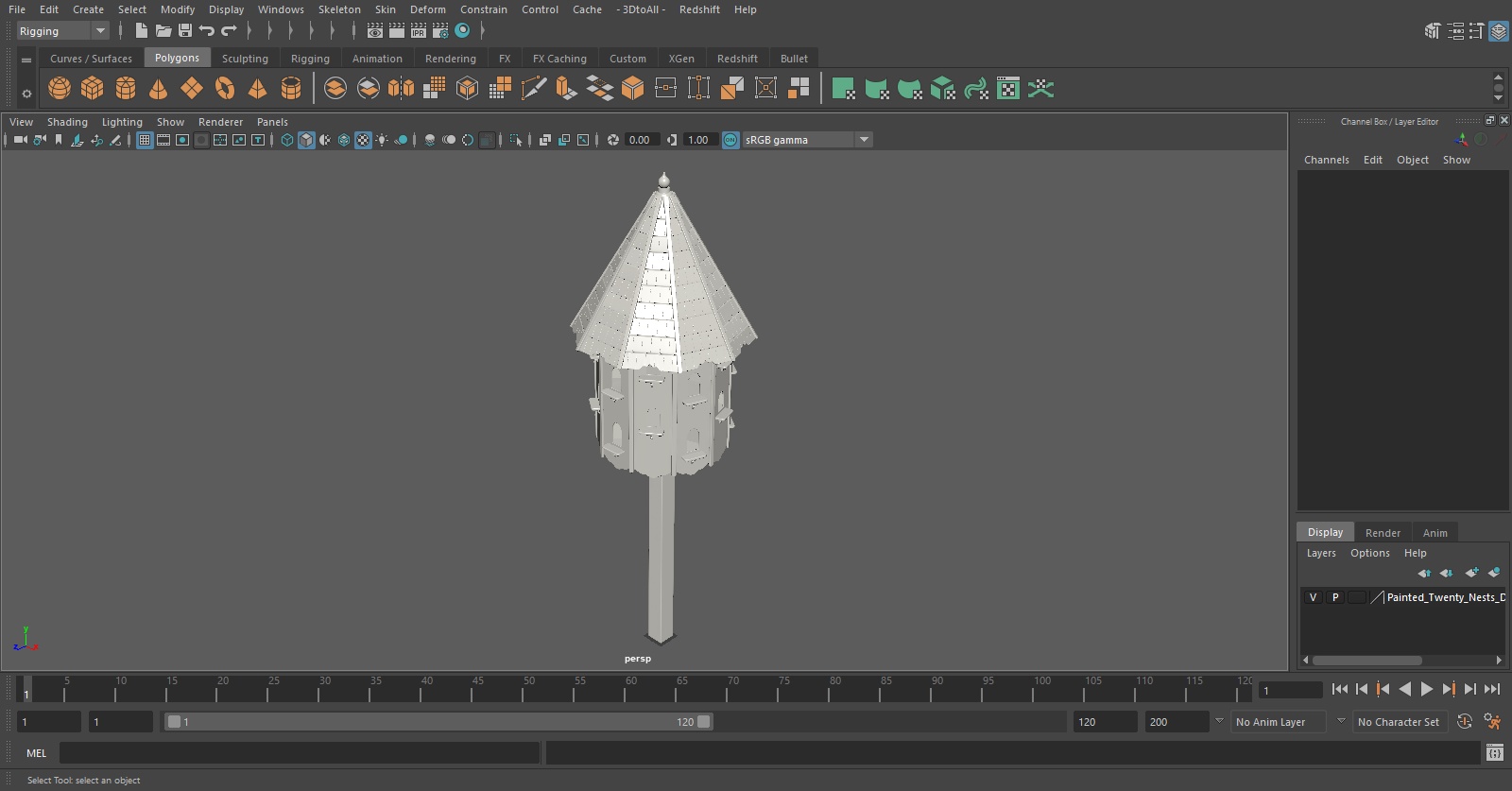Select the Multi-Cut knife tool icon
The width and height of the screenshot is (1512, 791).
click(x=534, y=89)
